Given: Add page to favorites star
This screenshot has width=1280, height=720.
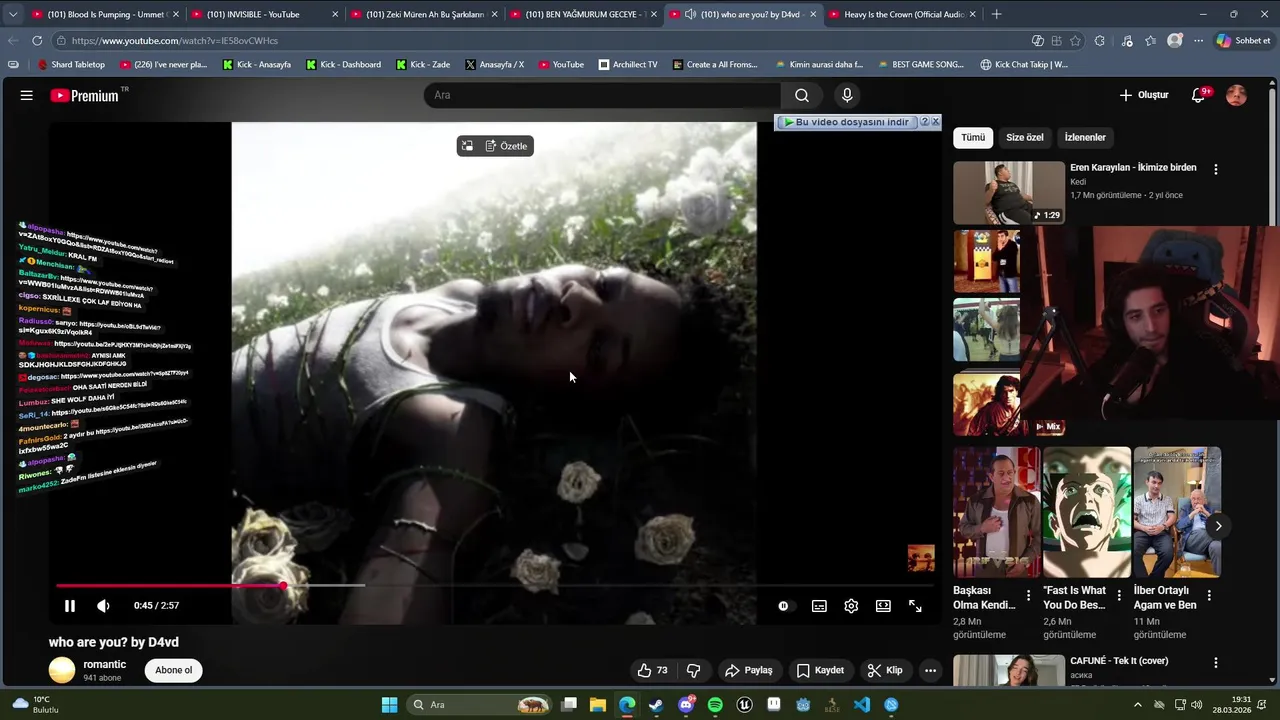Looking at the screenshot, I should [x=1075, y=41].
